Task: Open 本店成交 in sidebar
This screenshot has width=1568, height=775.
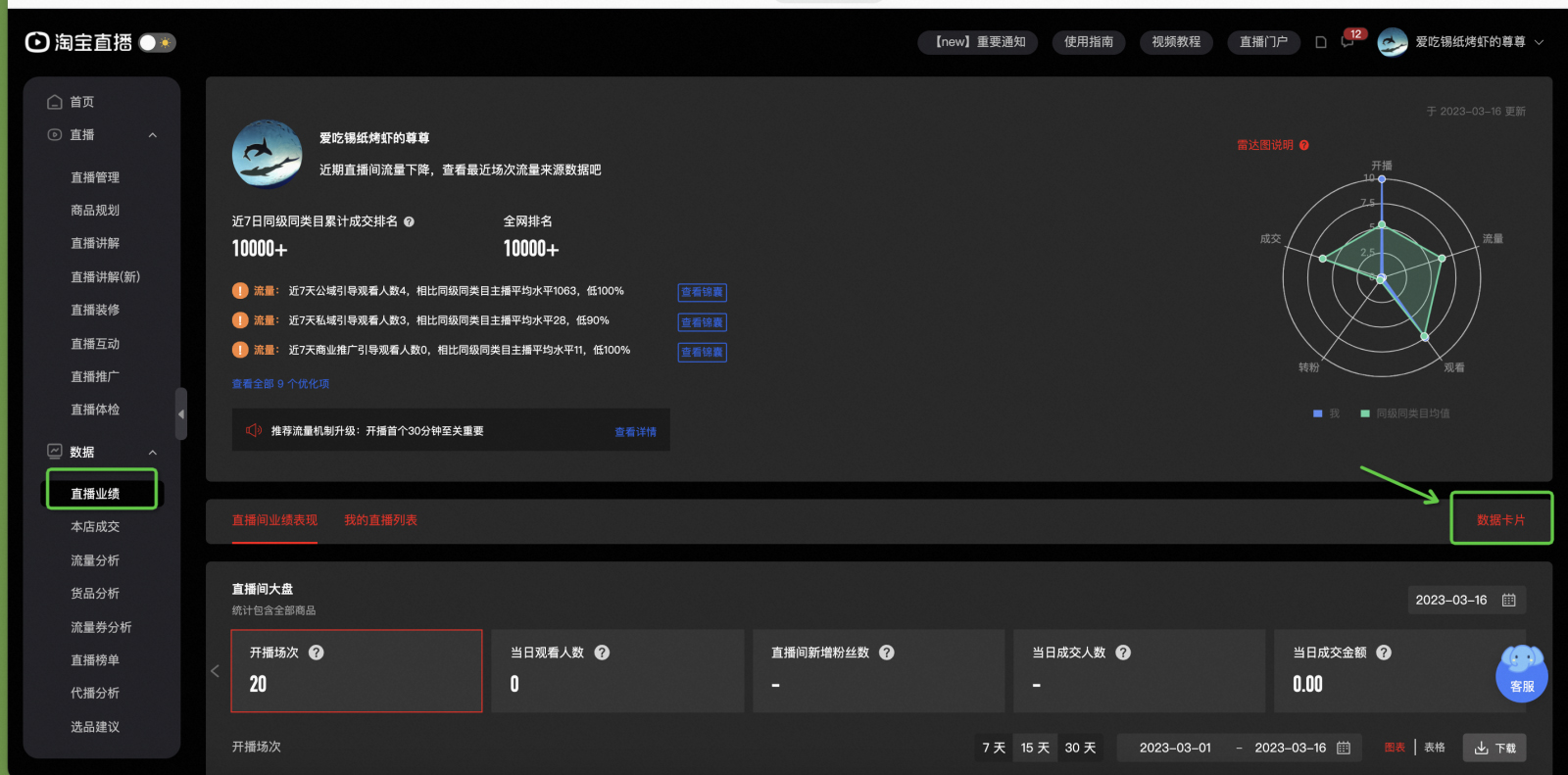Action: click(x=95, y=527)
